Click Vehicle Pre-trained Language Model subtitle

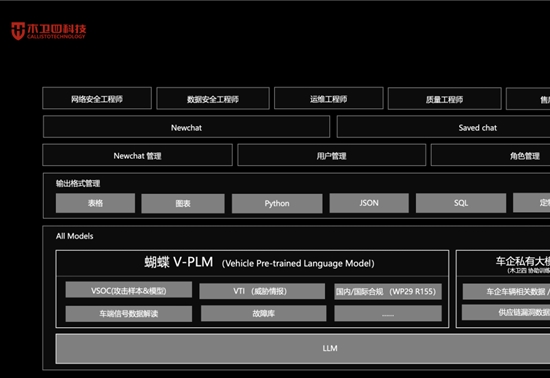point(298,263)
